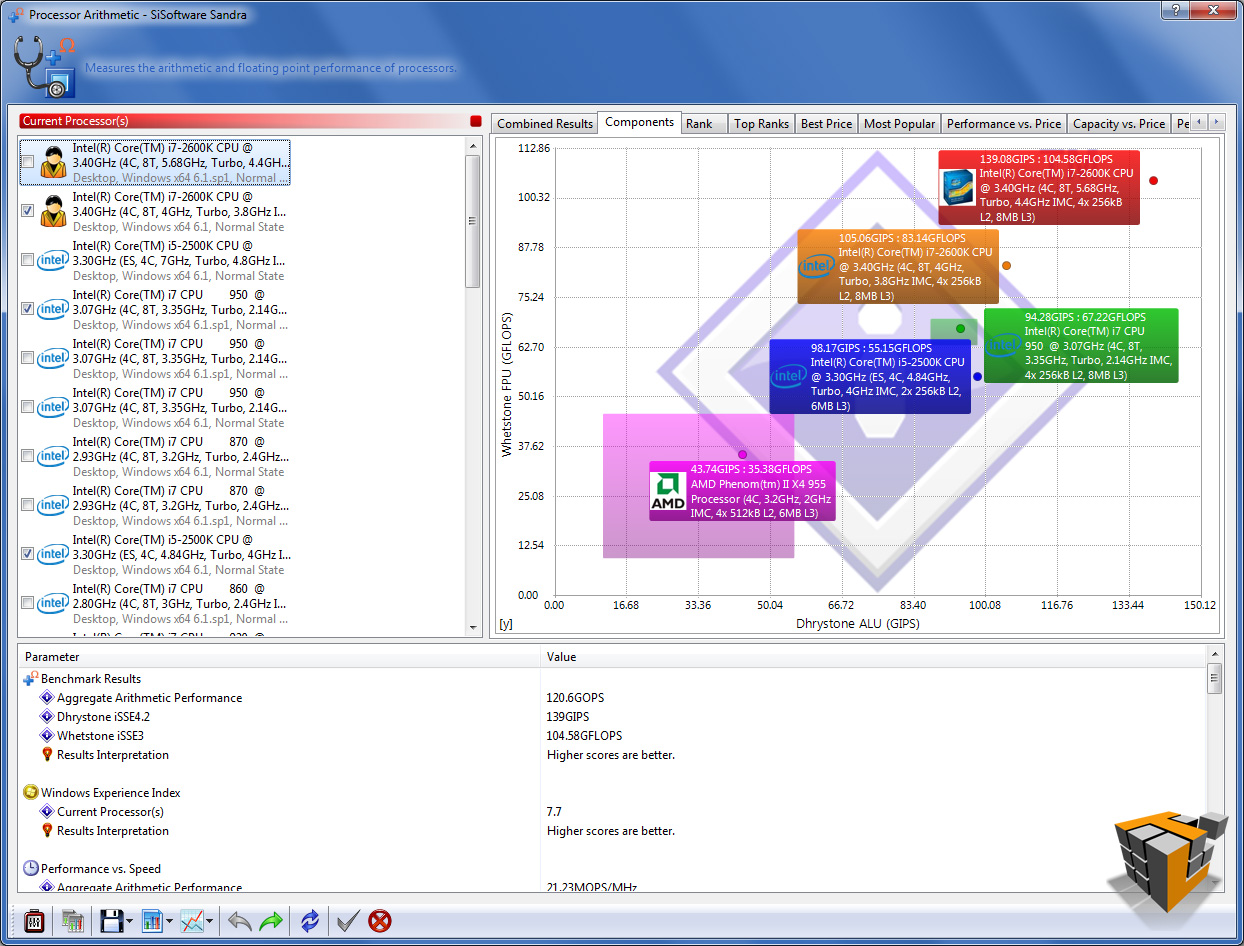
Task: Check the i7-2600K 5.68GHz processor checkbox
Action: (27, 162)
